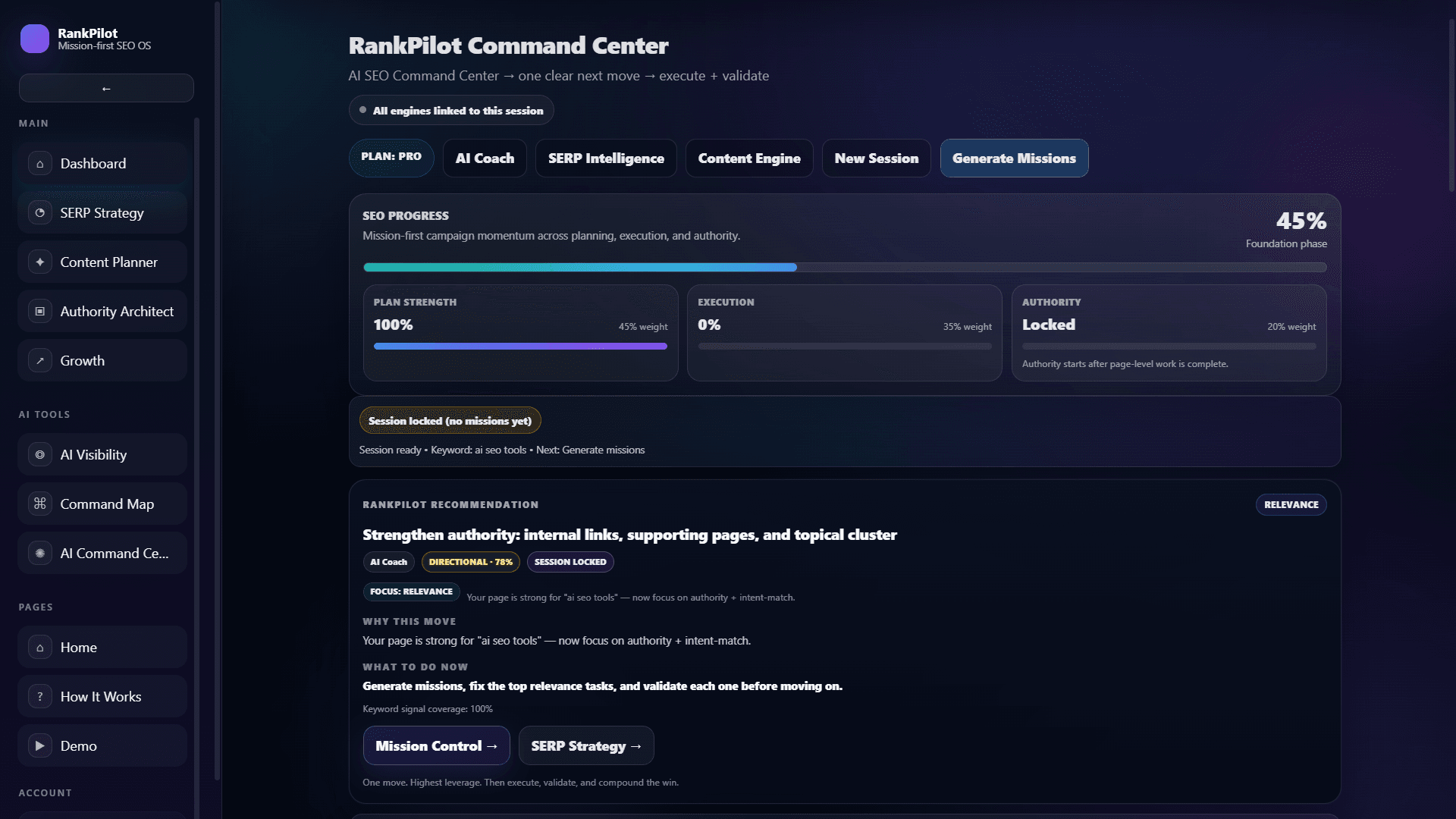Select the Dashboard home icon in sidebar
This screenshot has height=819, width=1456.
39,163
